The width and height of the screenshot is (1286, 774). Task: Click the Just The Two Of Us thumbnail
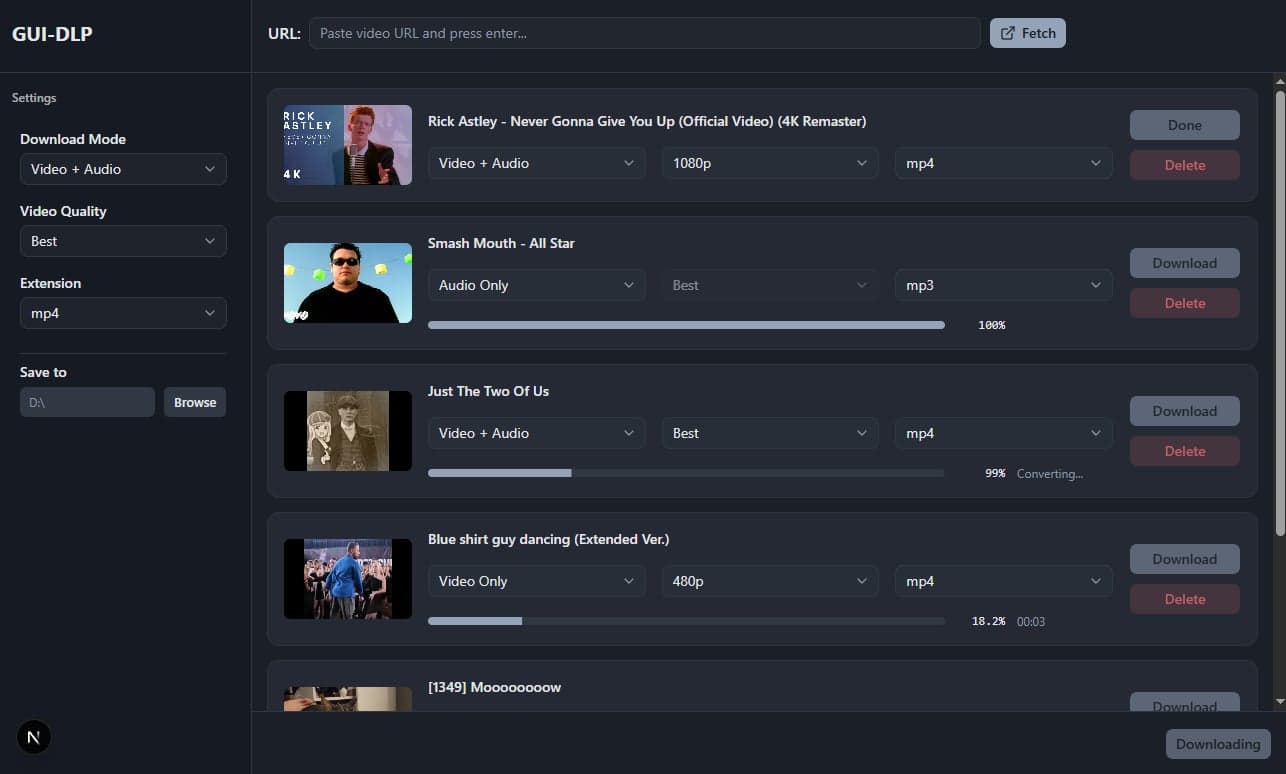[x=348, y=431]
